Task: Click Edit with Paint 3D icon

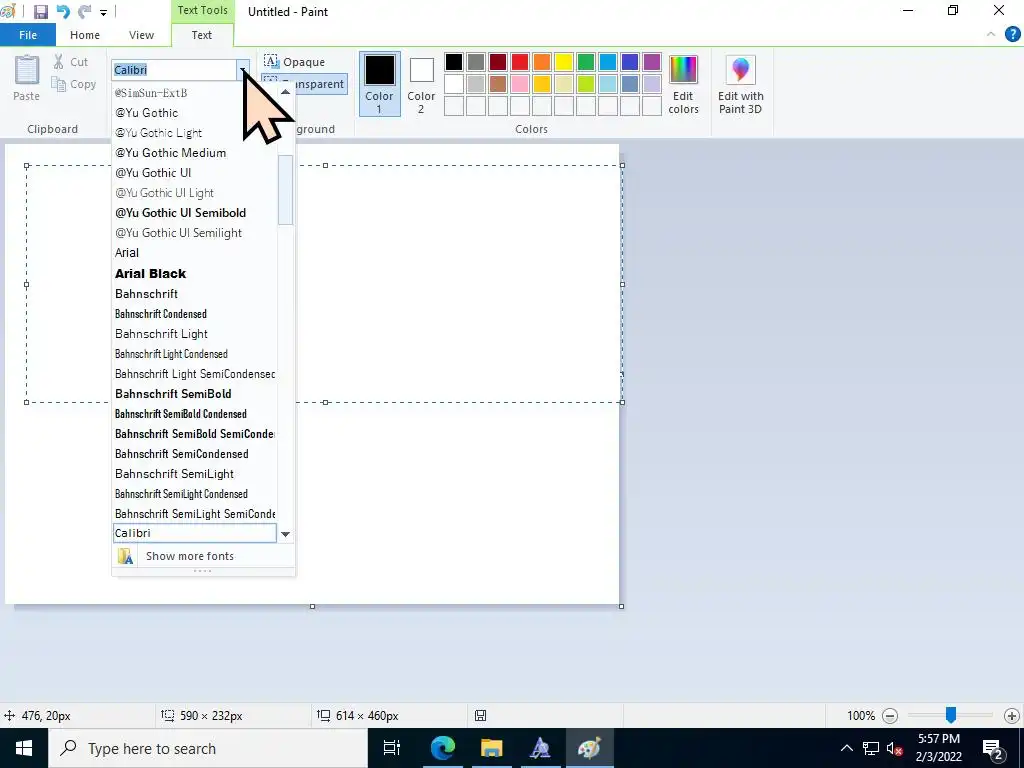Action: point(741,70)
